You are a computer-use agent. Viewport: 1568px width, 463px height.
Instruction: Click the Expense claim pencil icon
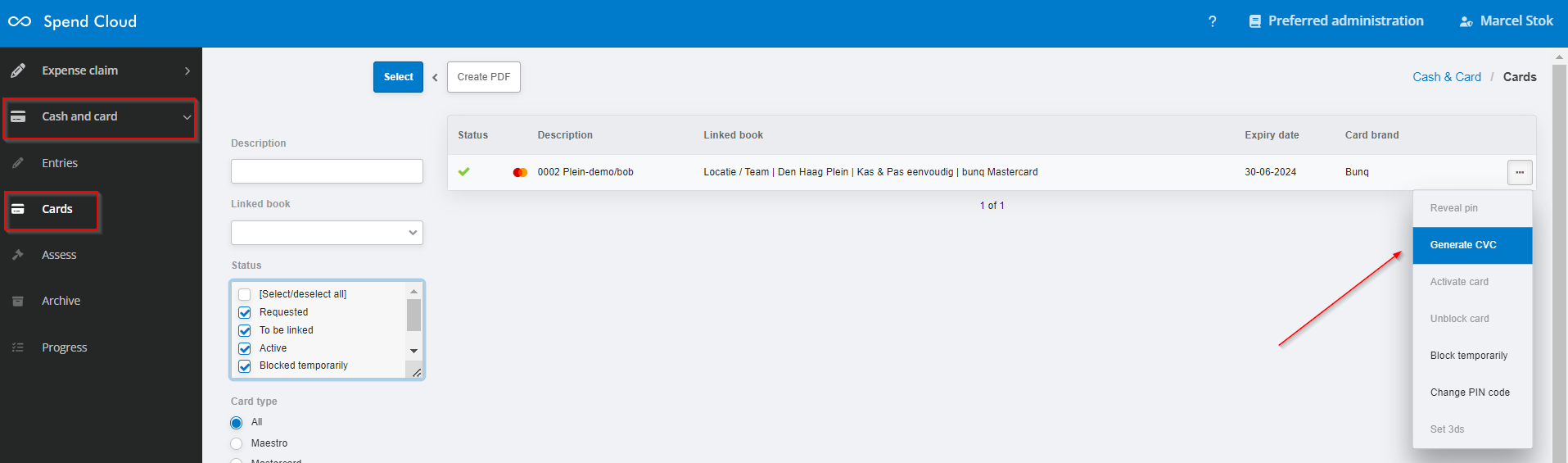18,70
